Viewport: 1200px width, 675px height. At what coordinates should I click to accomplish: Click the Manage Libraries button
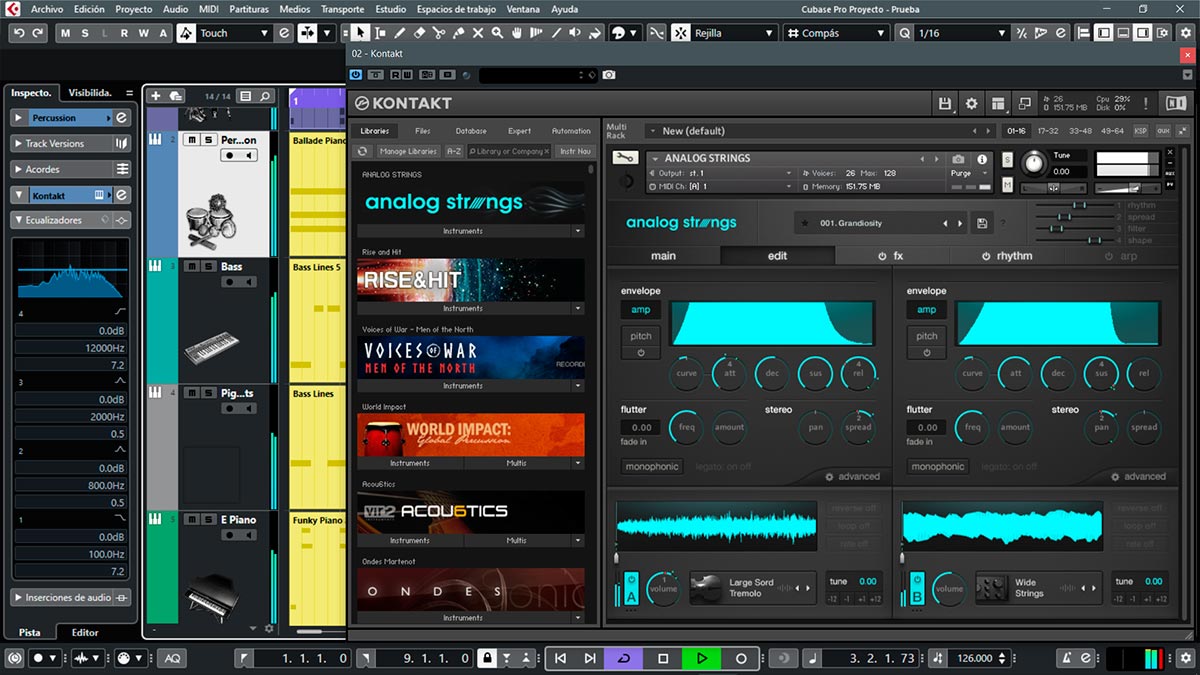click(408, 151)
